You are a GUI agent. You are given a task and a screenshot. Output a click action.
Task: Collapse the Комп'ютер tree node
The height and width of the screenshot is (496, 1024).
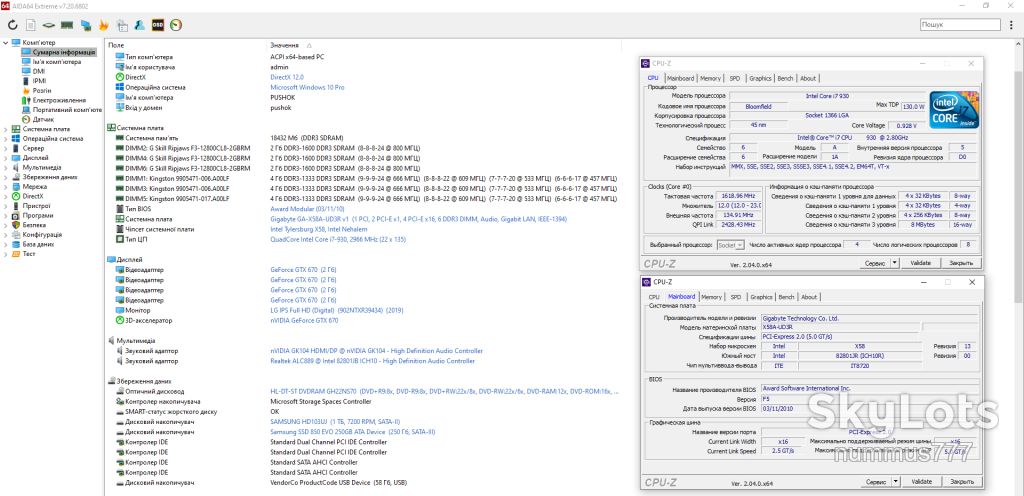(6, 42)
